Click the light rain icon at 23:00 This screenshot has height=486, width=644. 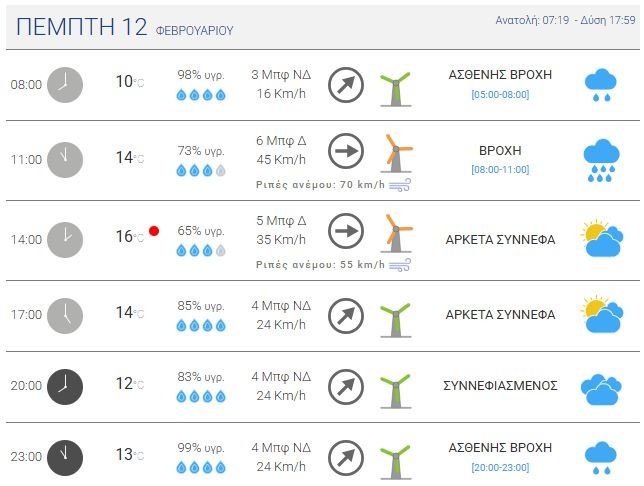coord(600,457)
